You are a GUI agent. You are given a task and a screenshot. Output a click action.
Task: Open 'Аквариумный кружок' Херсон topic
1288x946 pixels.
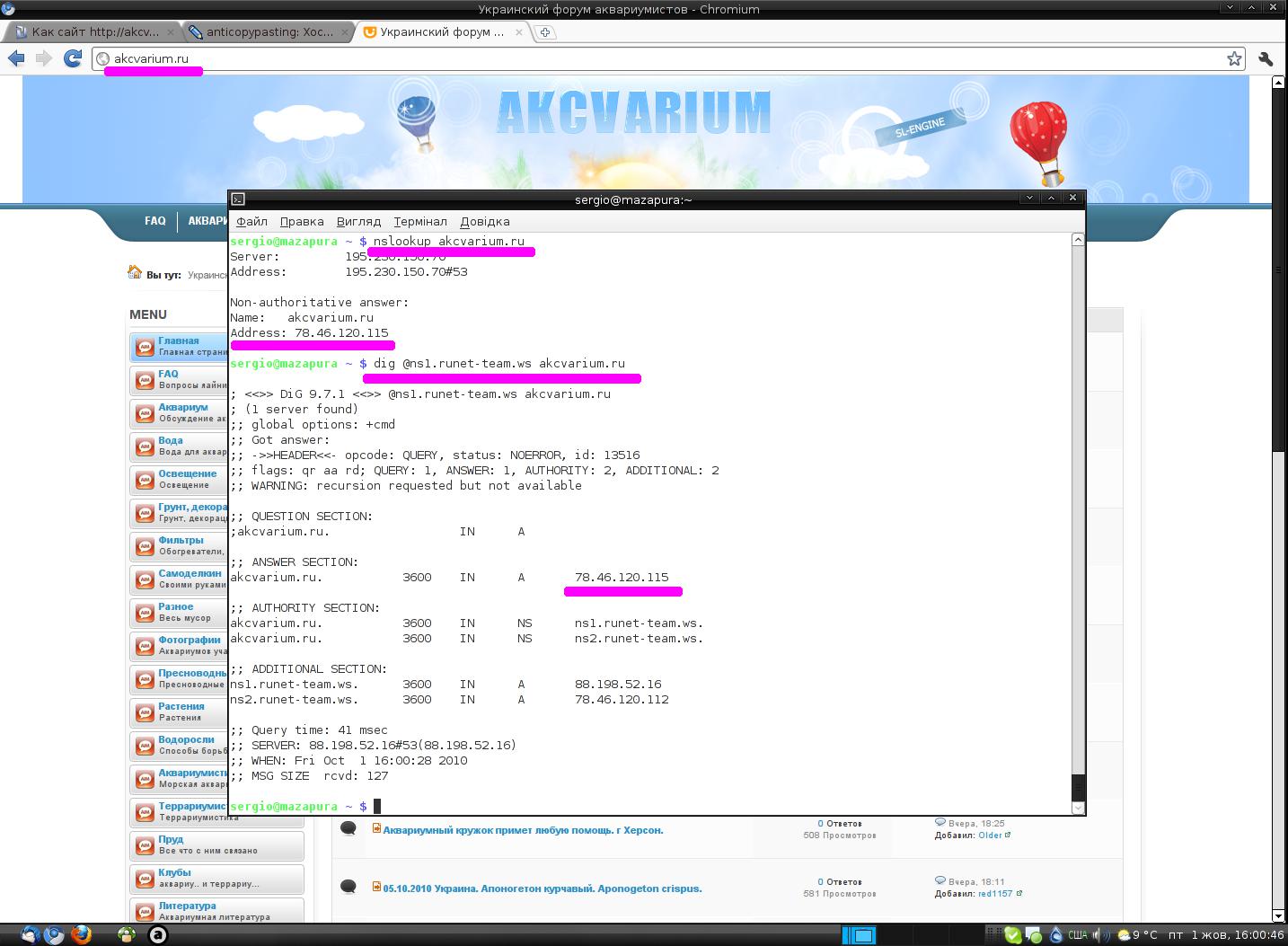[523, 830]
